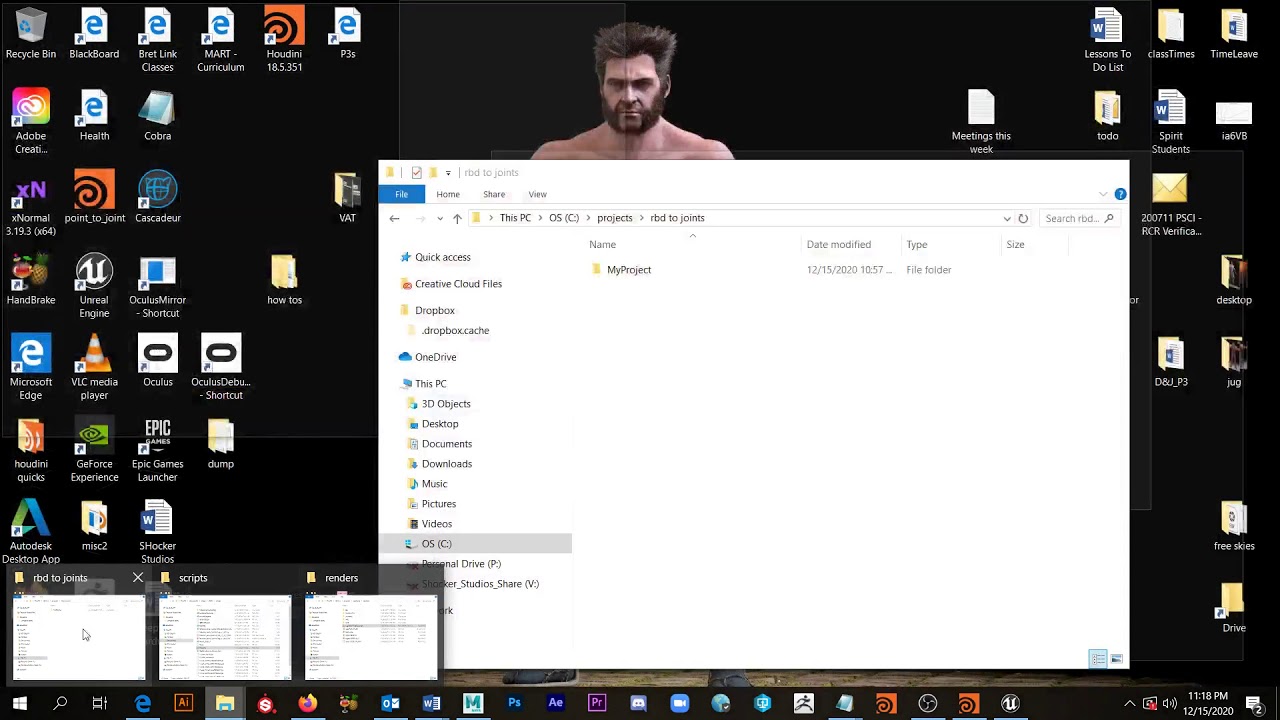
Task: Open Discord from the taskbar
Action: pyautogui.click(x=638, y=704)
